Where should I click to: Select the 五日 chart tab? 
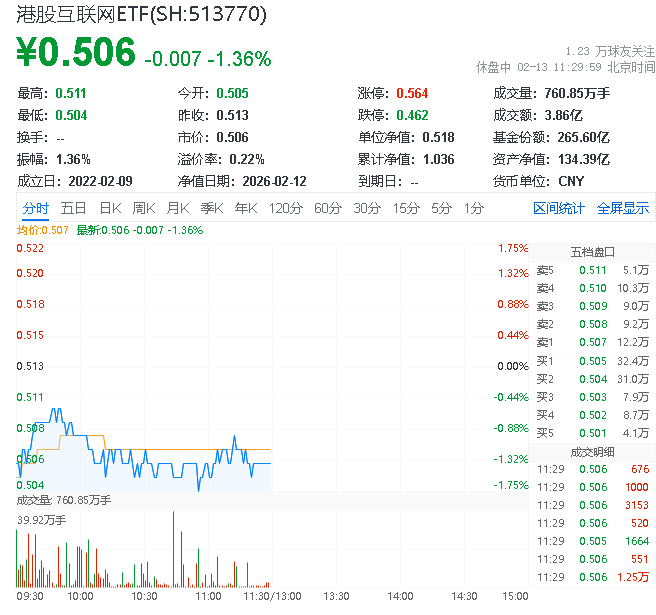click(73, 208)
